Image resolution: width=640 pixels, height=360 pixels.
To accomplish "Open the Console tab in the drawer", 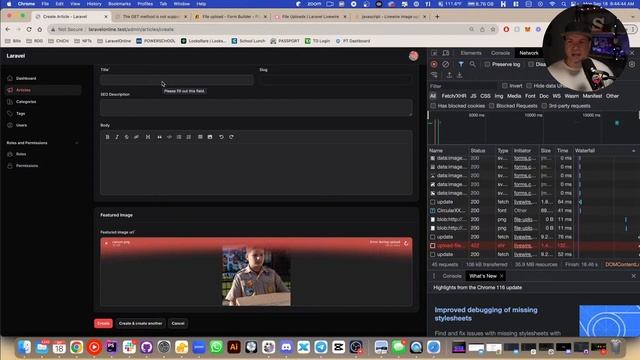I will pos(452,276).
